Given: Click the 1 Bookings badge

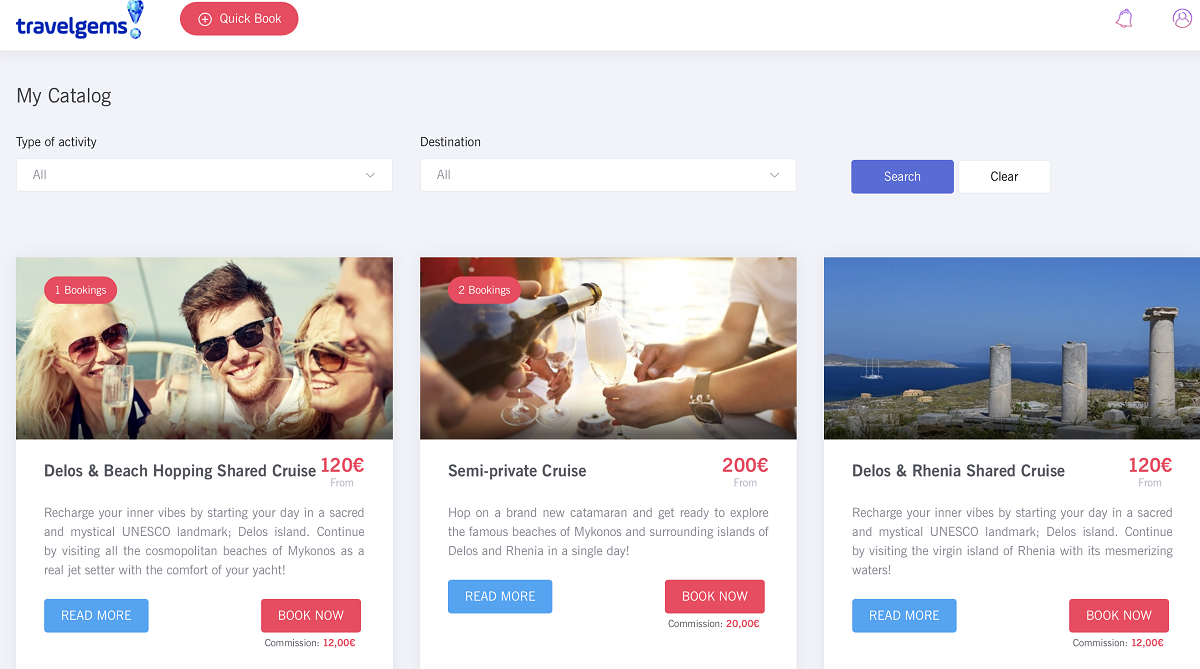Looking at the screenshot, I should pos(80,290).
